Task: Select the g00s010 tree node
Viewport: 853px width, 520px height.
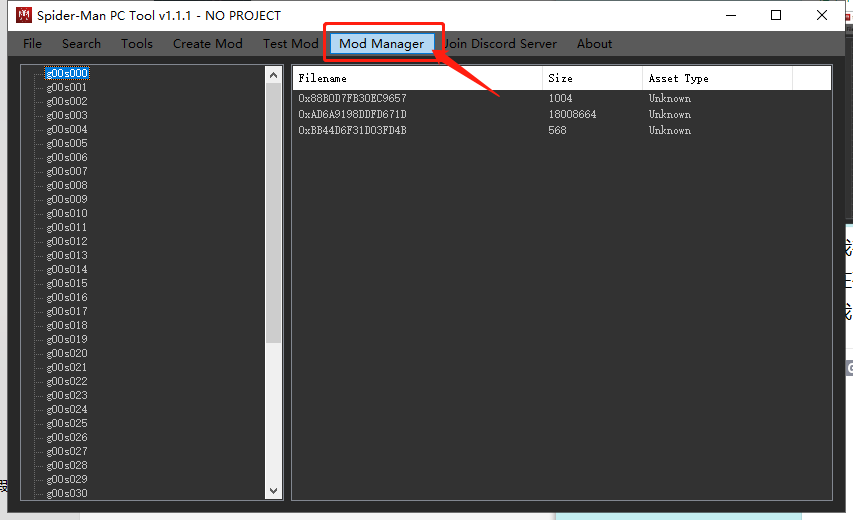Action: point(67,213)
